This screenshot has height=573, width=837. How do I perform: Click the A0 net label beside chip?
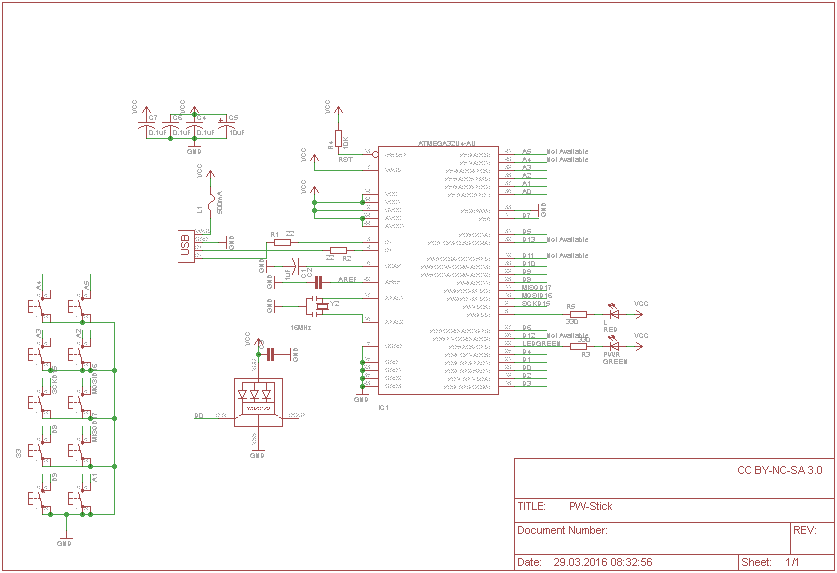(x=526, y=191)
